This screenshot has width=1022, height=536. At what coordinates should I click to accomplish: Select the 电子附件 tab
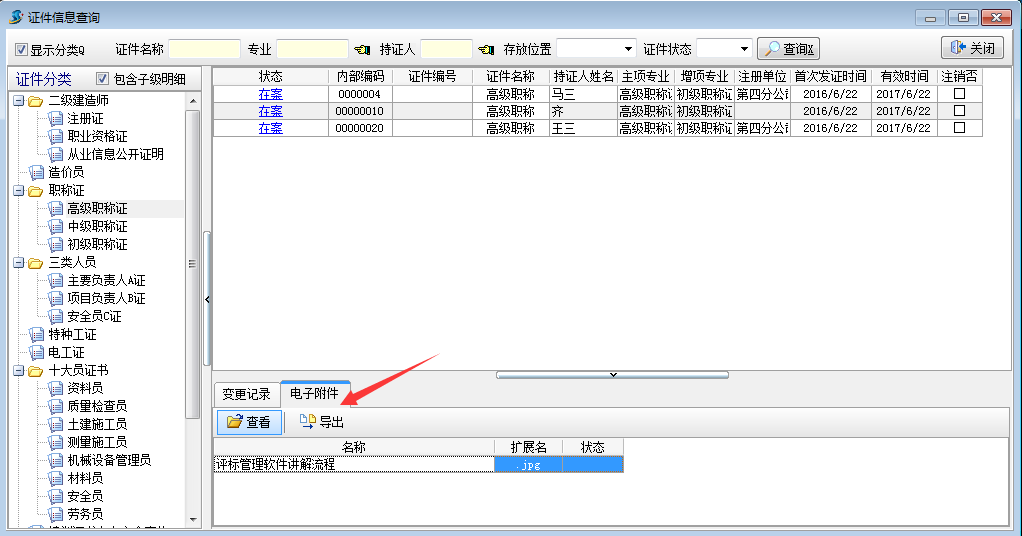click(x=314, y=394)
